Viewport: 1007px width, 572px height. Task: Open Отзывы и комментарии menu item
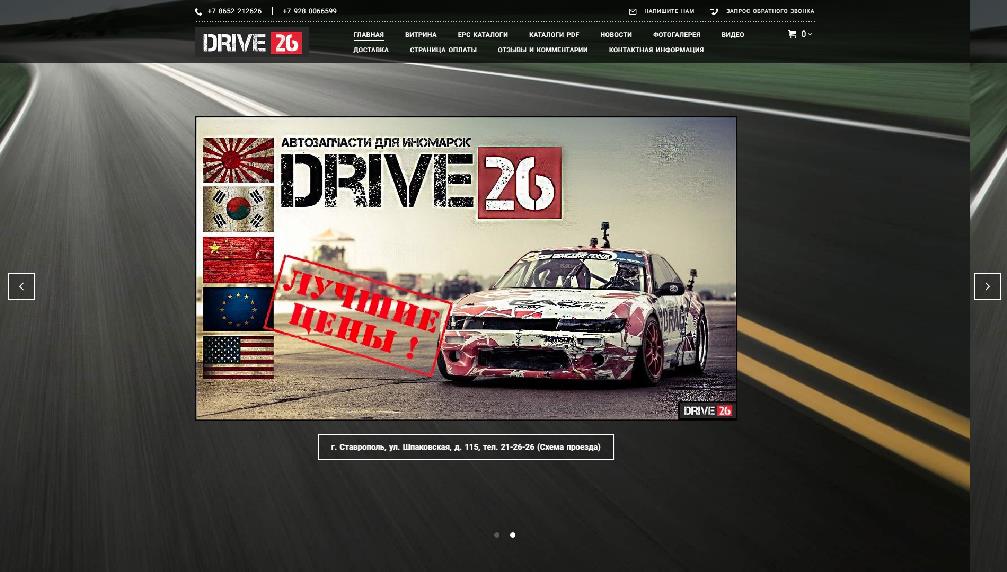point(542,49)
